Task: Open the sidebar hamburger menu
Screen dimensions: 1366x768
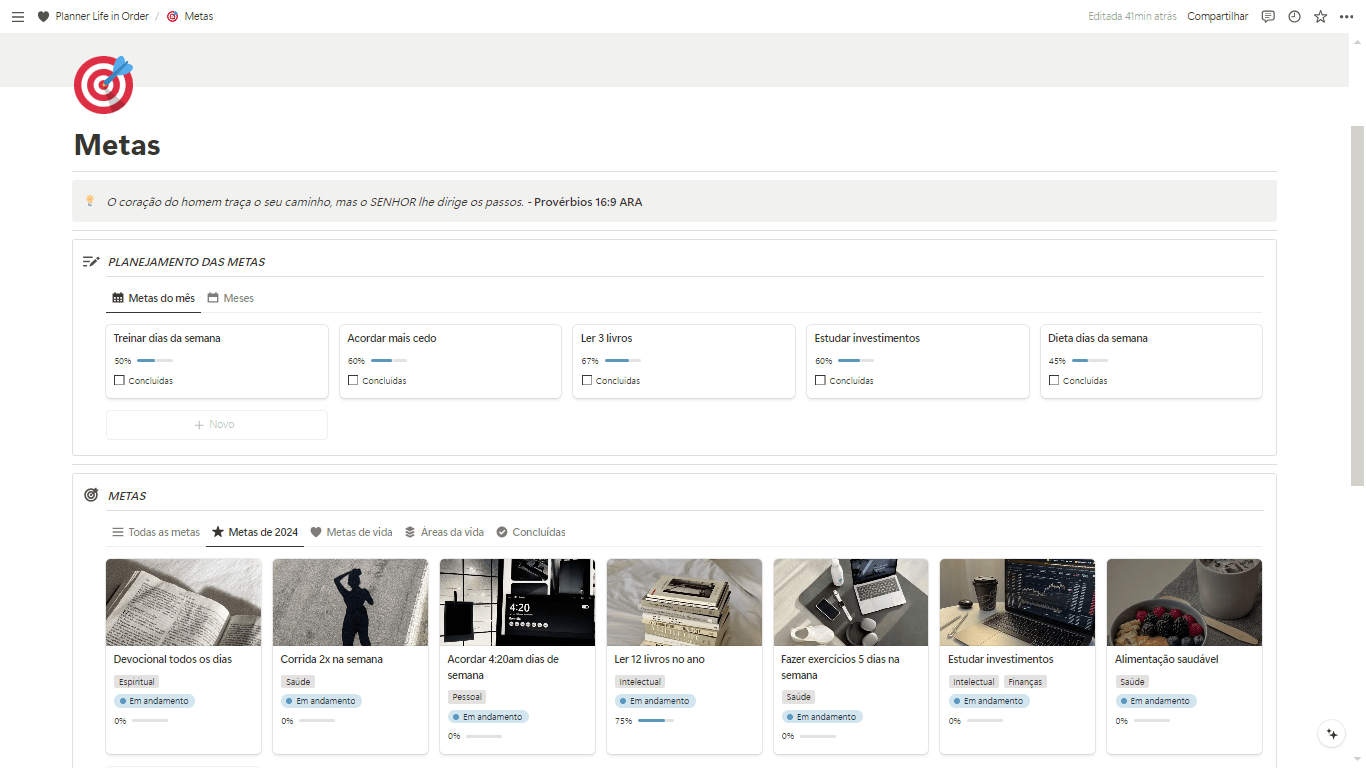Action: tap(18, 17)
